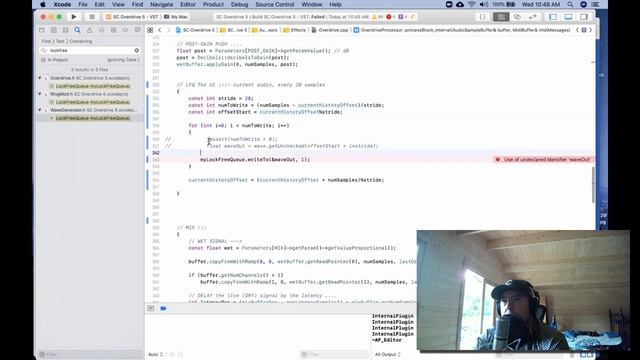The height and width of the screenshot is (360, 640).
Task: Hide the debug area with collapse button
Action: (x=151, y=308)
